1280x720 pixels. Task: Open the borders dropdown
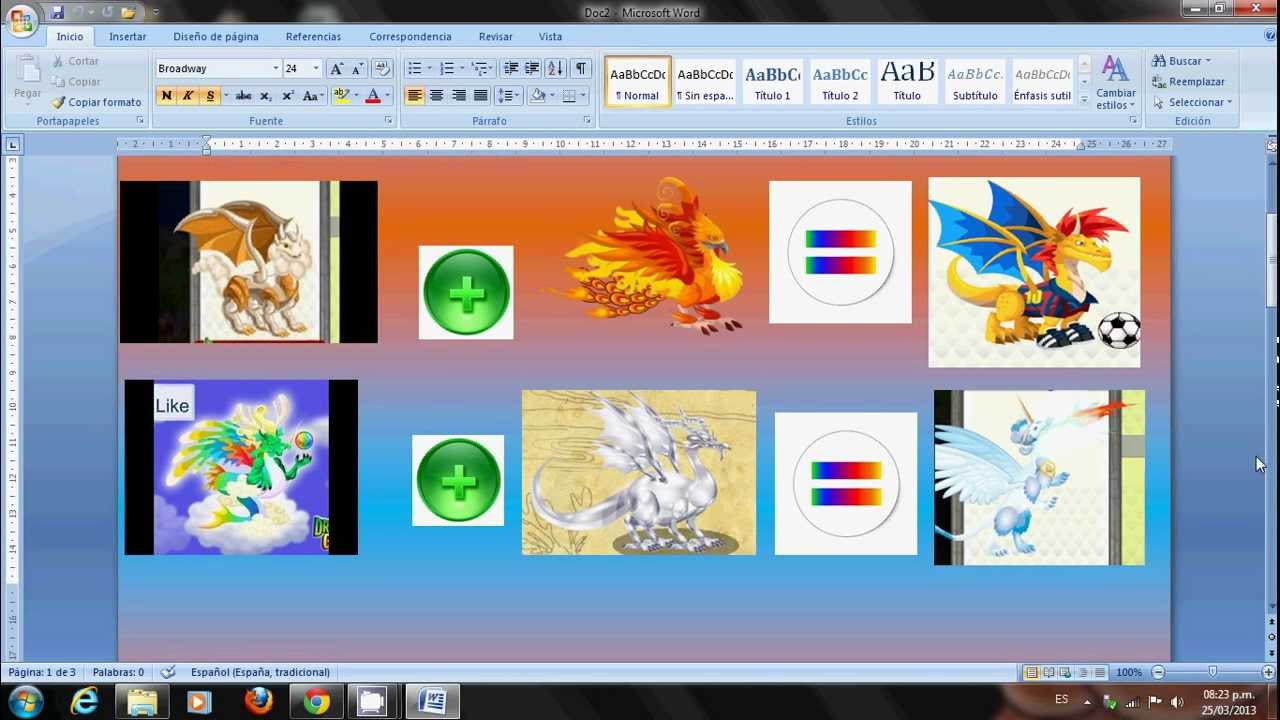[x=584, y=96]
